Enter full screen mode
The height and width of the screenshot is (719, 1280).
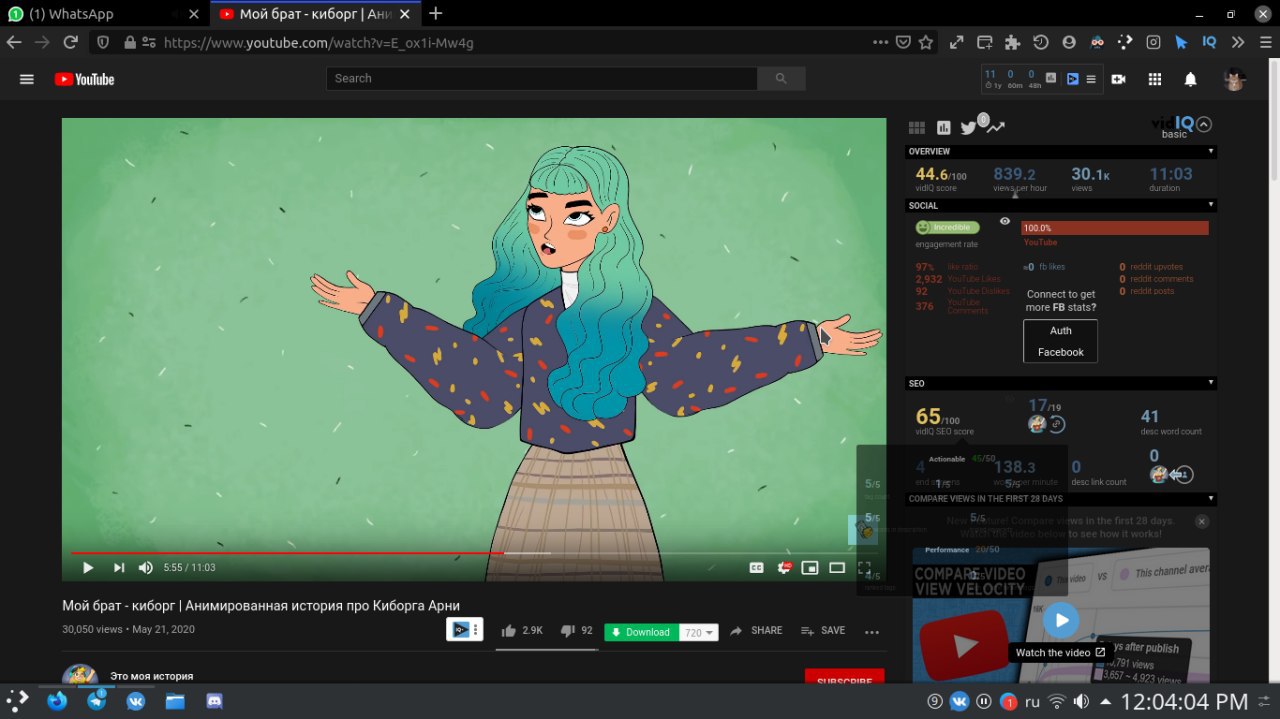(864, 567)
